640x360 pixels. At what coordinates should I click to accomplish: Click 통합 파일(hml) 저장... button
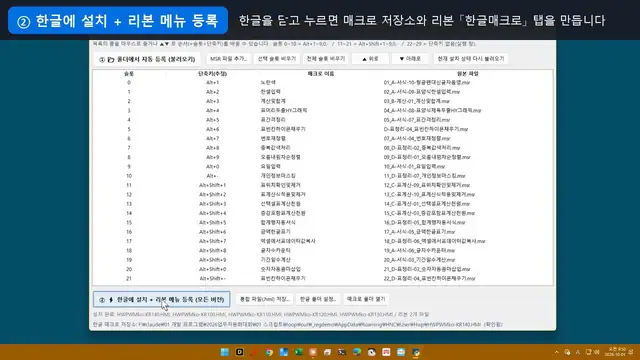[264, 299]
